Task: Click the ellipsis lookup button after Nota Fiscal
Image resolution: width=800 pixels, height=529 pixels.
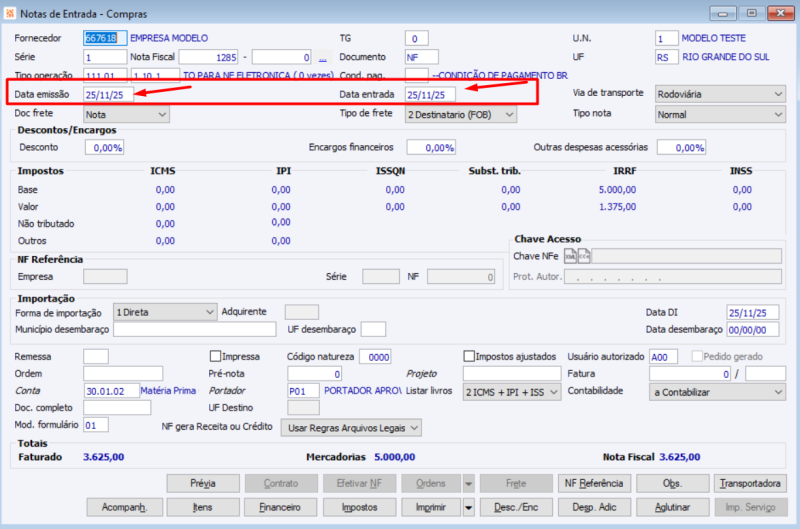Action: click(x=323, y=57)
